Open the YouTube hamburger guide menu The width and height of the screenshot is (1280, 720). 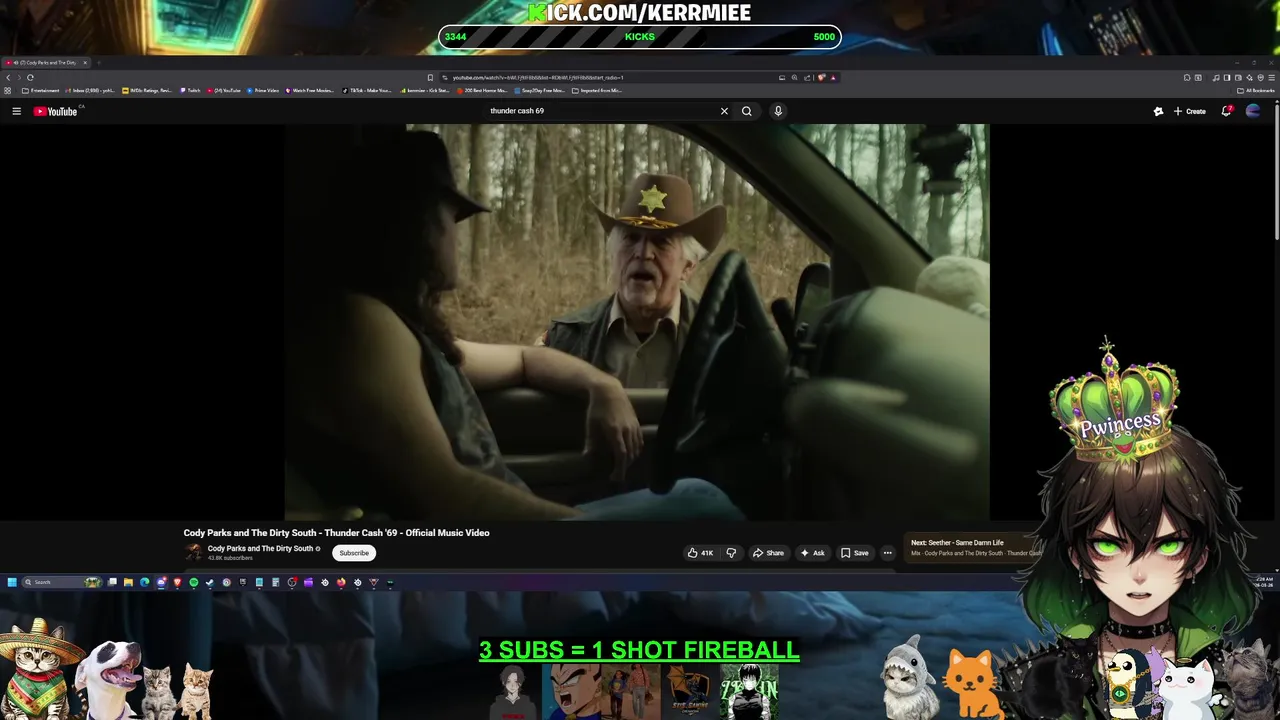[16, 111]
